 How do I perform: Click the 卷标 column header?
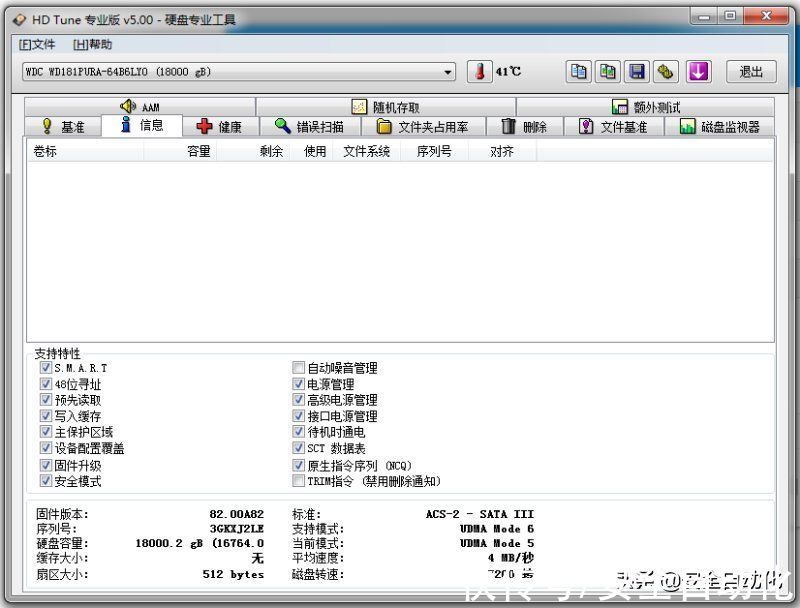(86, 151)
